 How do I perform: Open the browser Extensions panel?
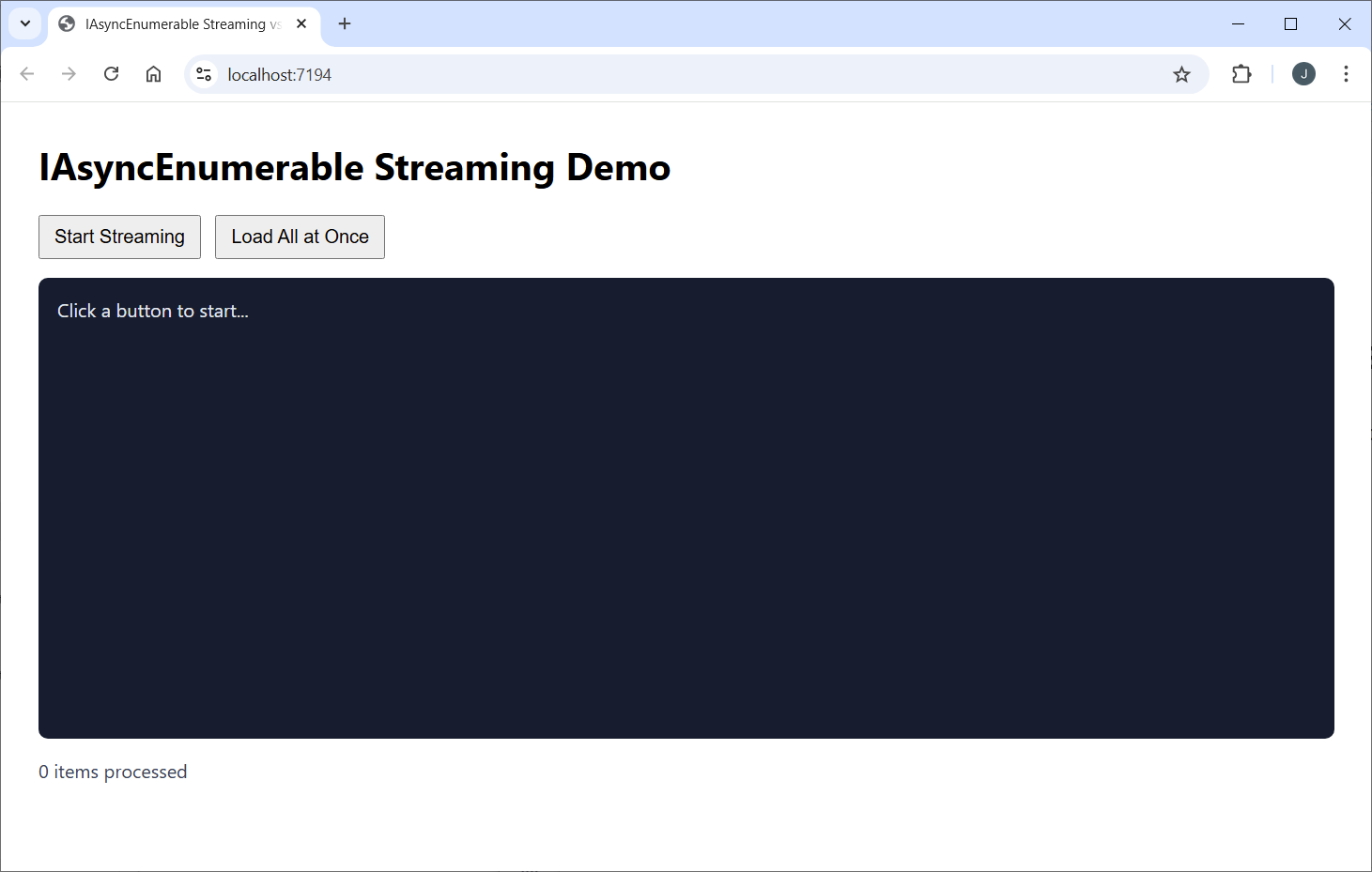coord(1241,73)
